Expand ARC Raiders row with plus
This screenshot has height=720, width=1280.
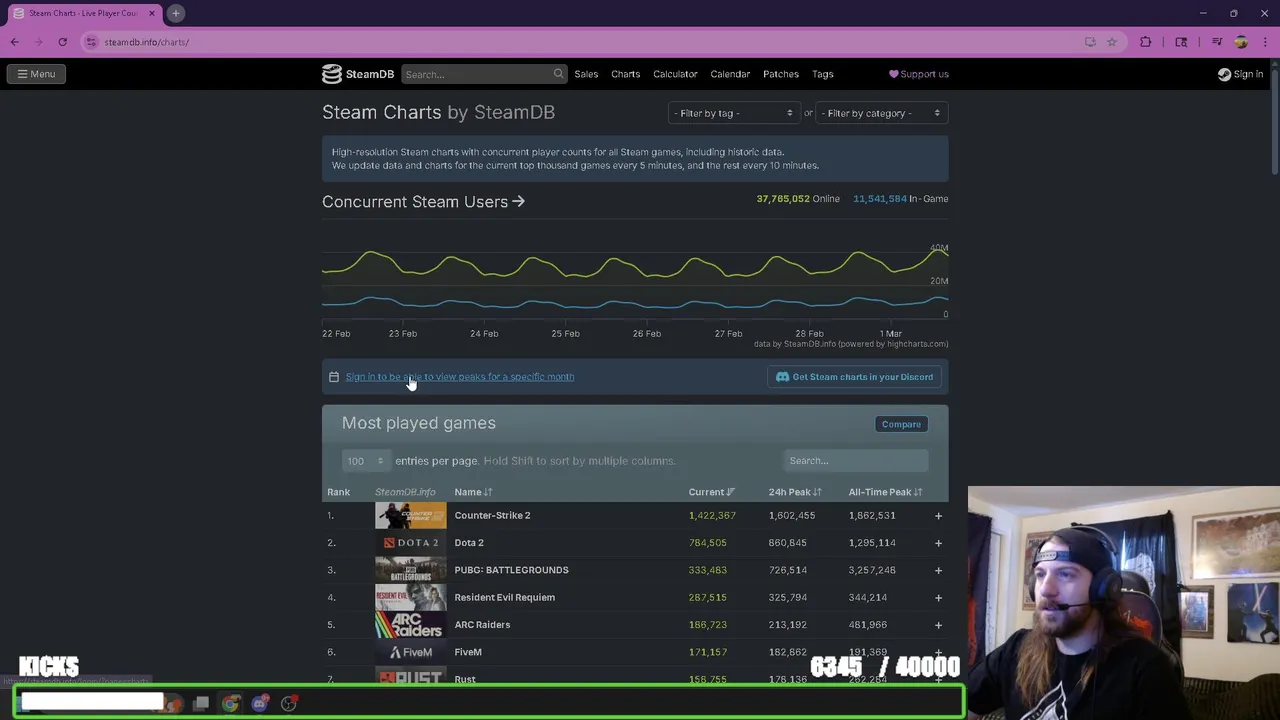tap(938, 625)
